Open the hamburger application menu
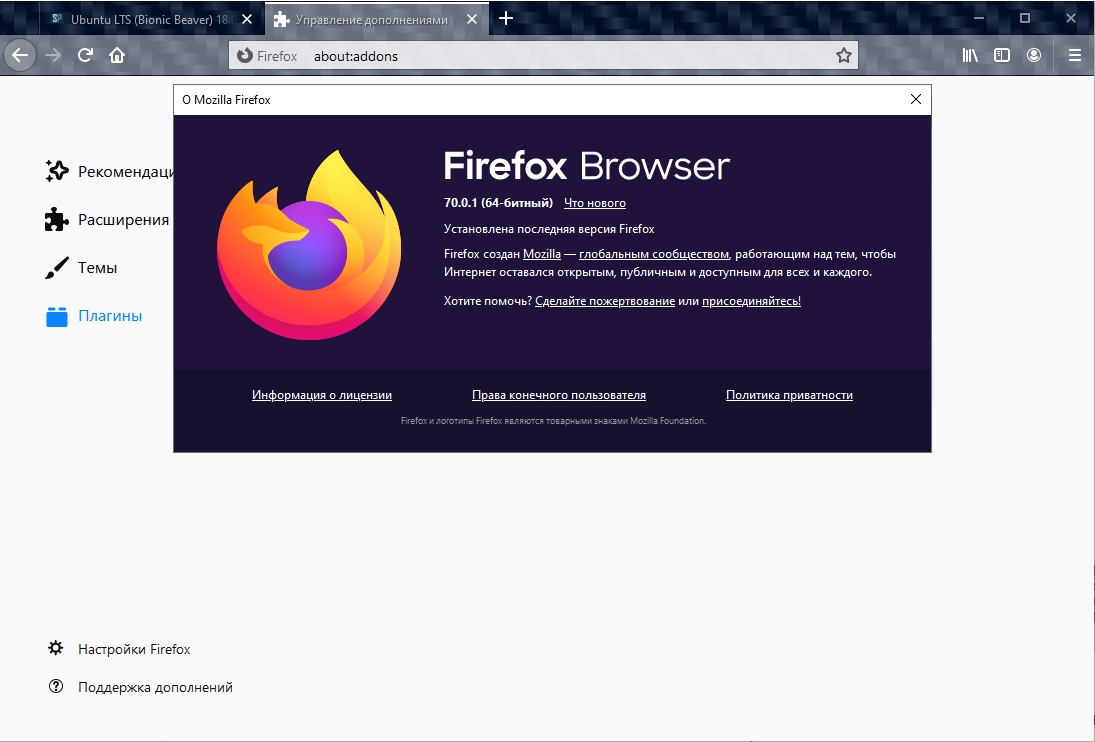This screenshot has width=1095, height=742. 1075,55
